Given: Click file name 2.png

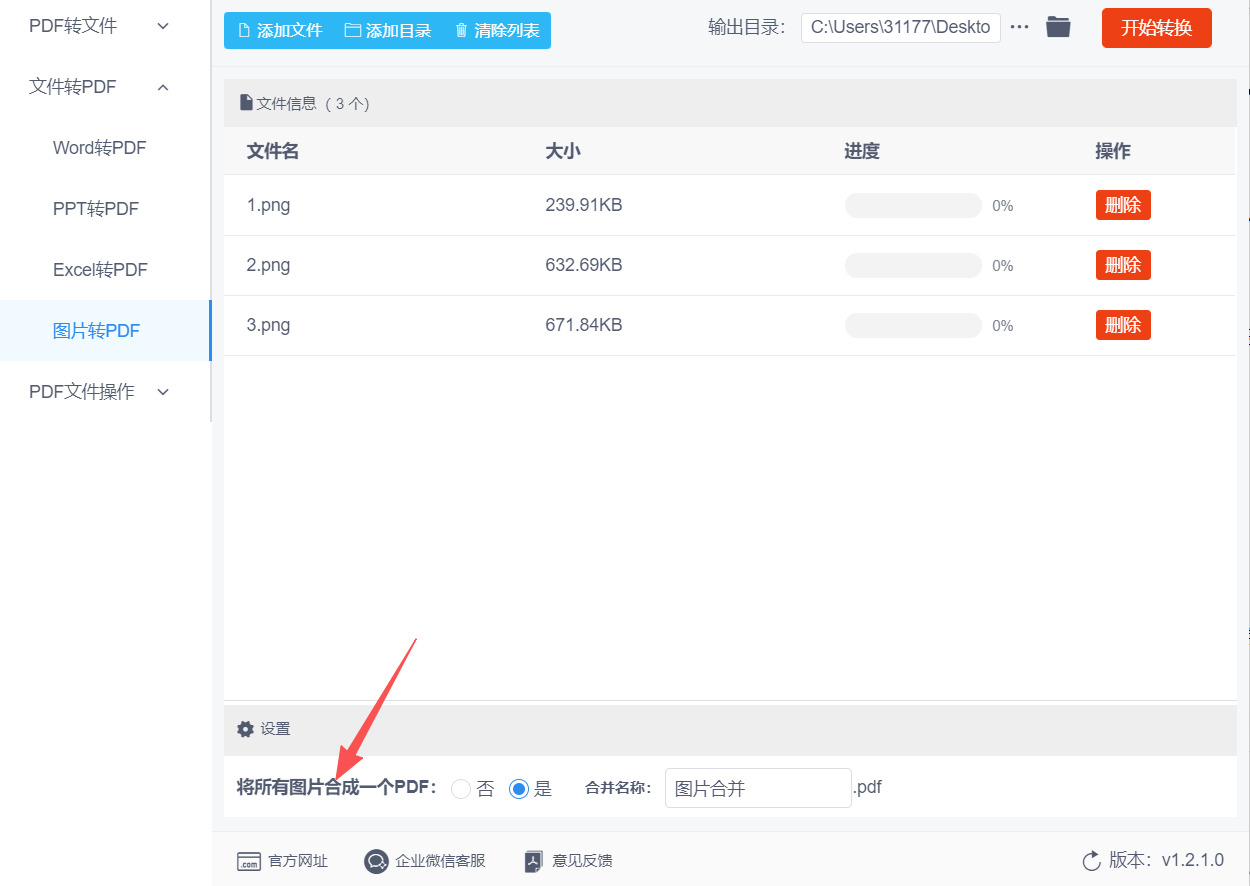Looking at the screenshot, I should coord(269,266).
